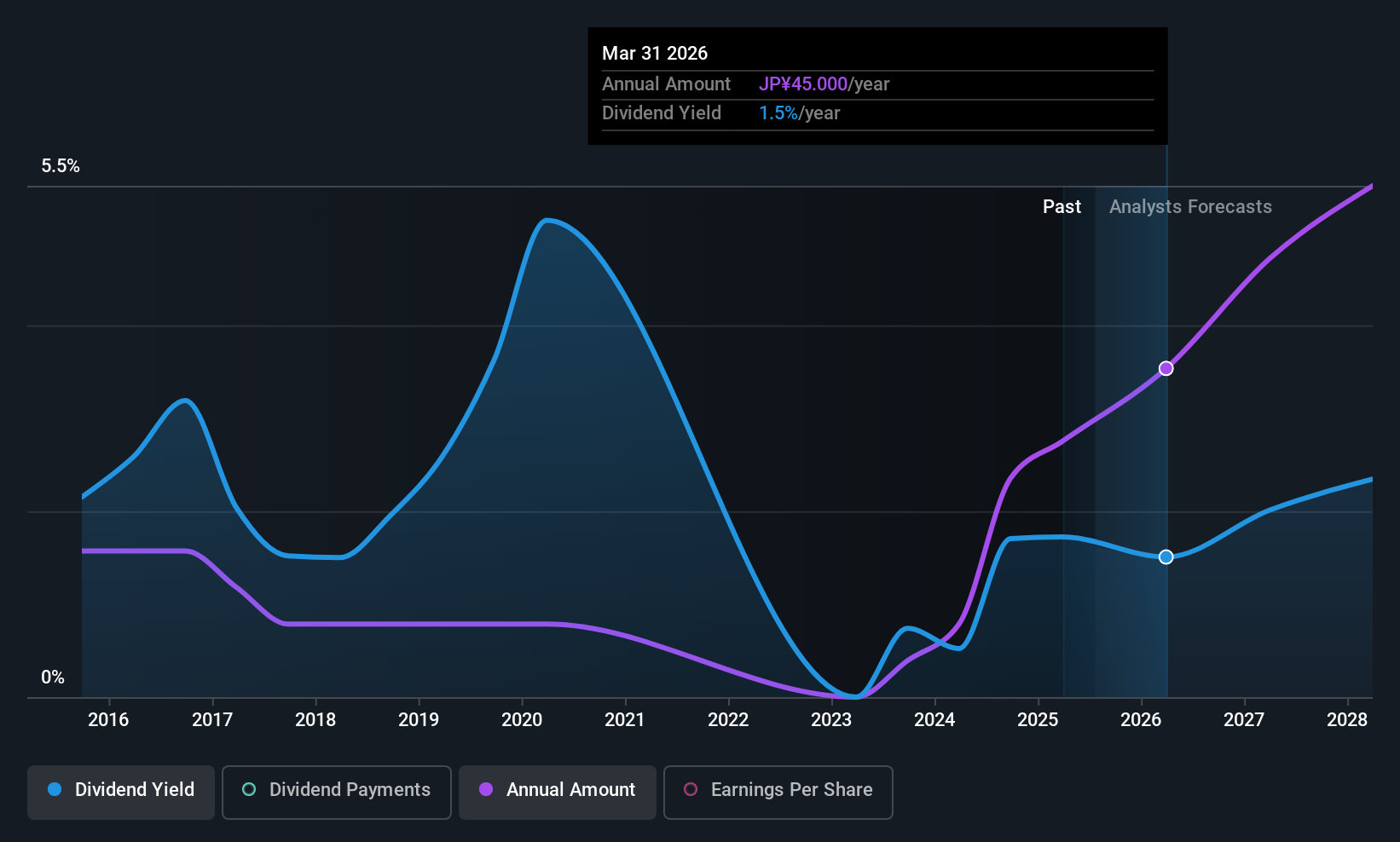Click the blue Dividend Yield data point
This screenshot has height=842, width=1400.
(x=1166, y=557)
